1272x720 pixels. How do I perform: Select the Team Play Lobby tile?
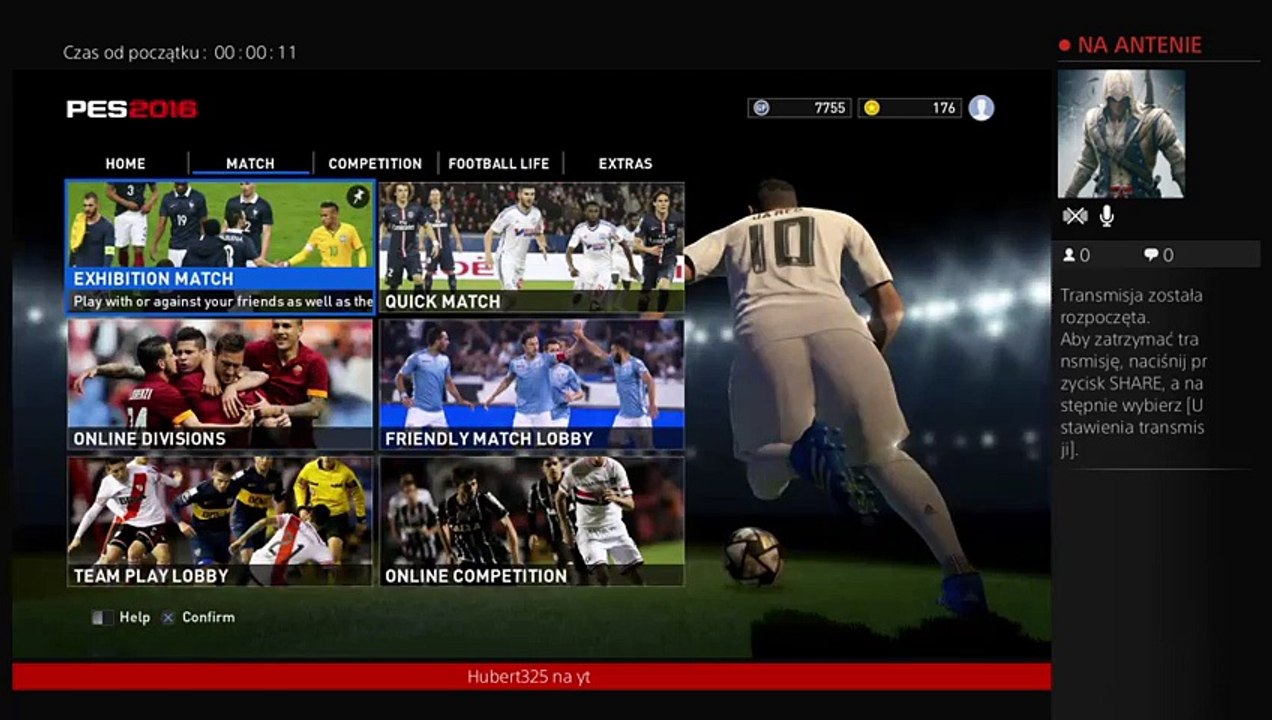click(x=220, y=521)
